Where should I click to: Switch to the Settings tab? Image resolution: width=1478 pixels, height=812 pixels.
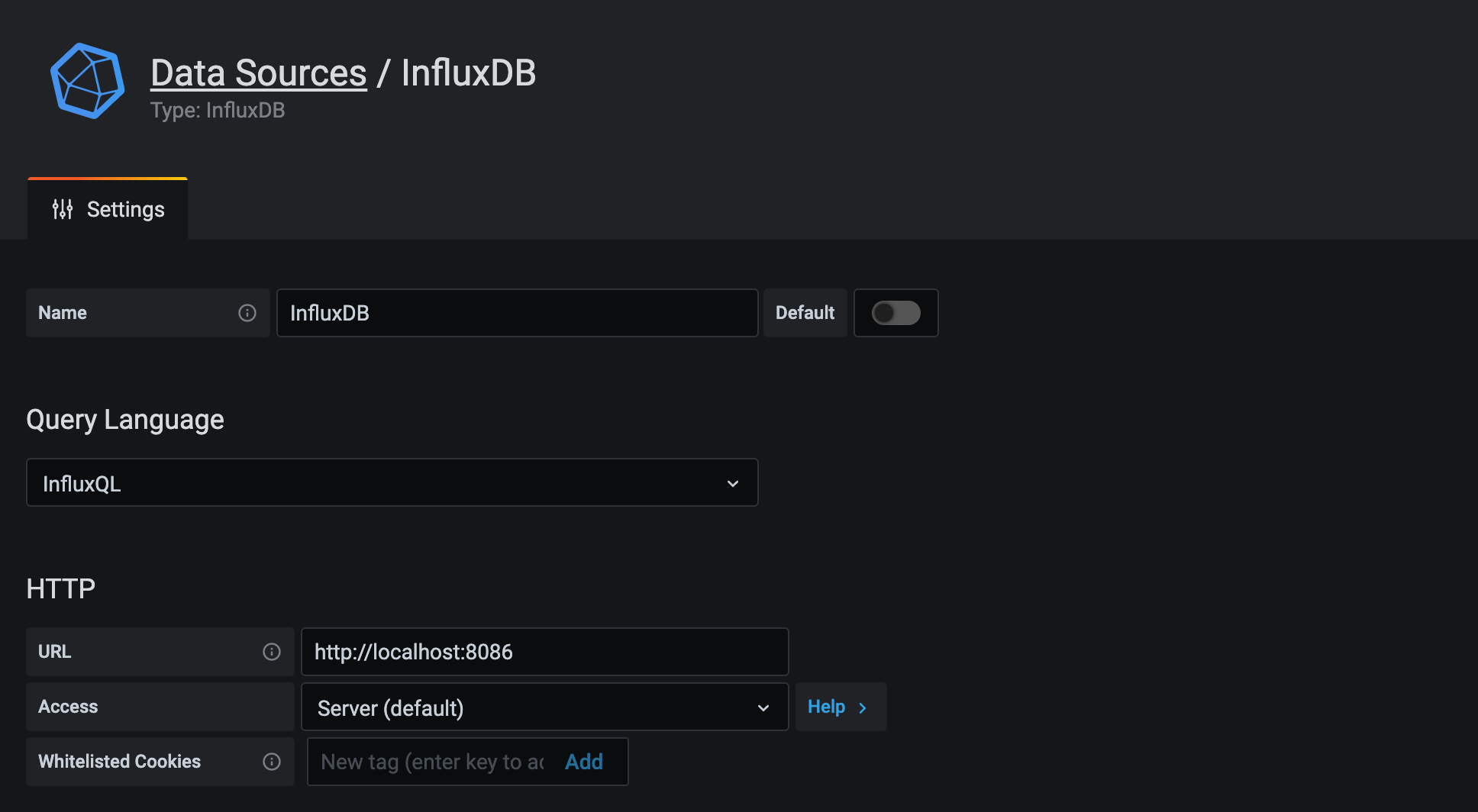point(124,208)
